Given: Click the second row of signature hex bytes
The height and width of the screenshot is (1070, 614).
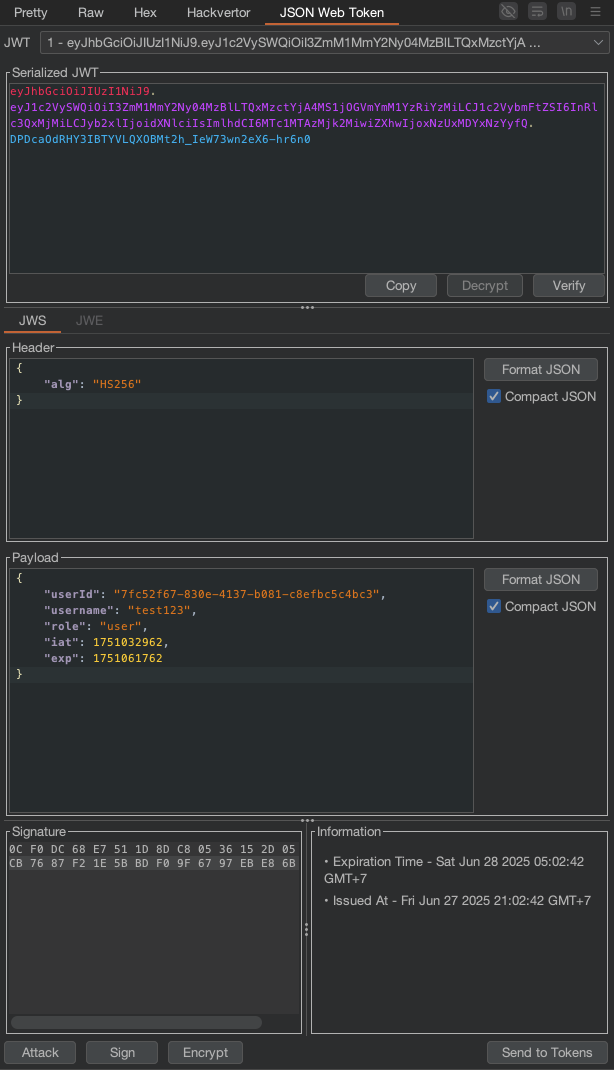Looking at the screenshot, I should pos(153,863).
